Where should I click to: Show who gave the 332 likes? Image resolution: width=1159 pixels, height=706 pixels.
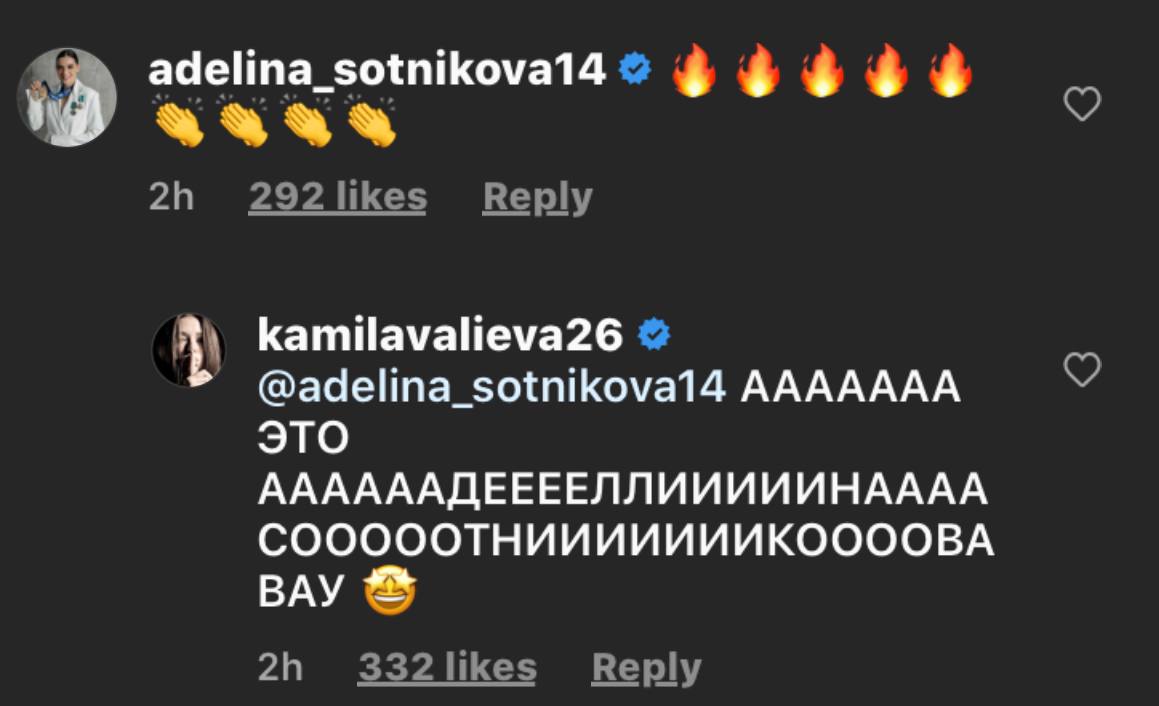click(446, 668)
